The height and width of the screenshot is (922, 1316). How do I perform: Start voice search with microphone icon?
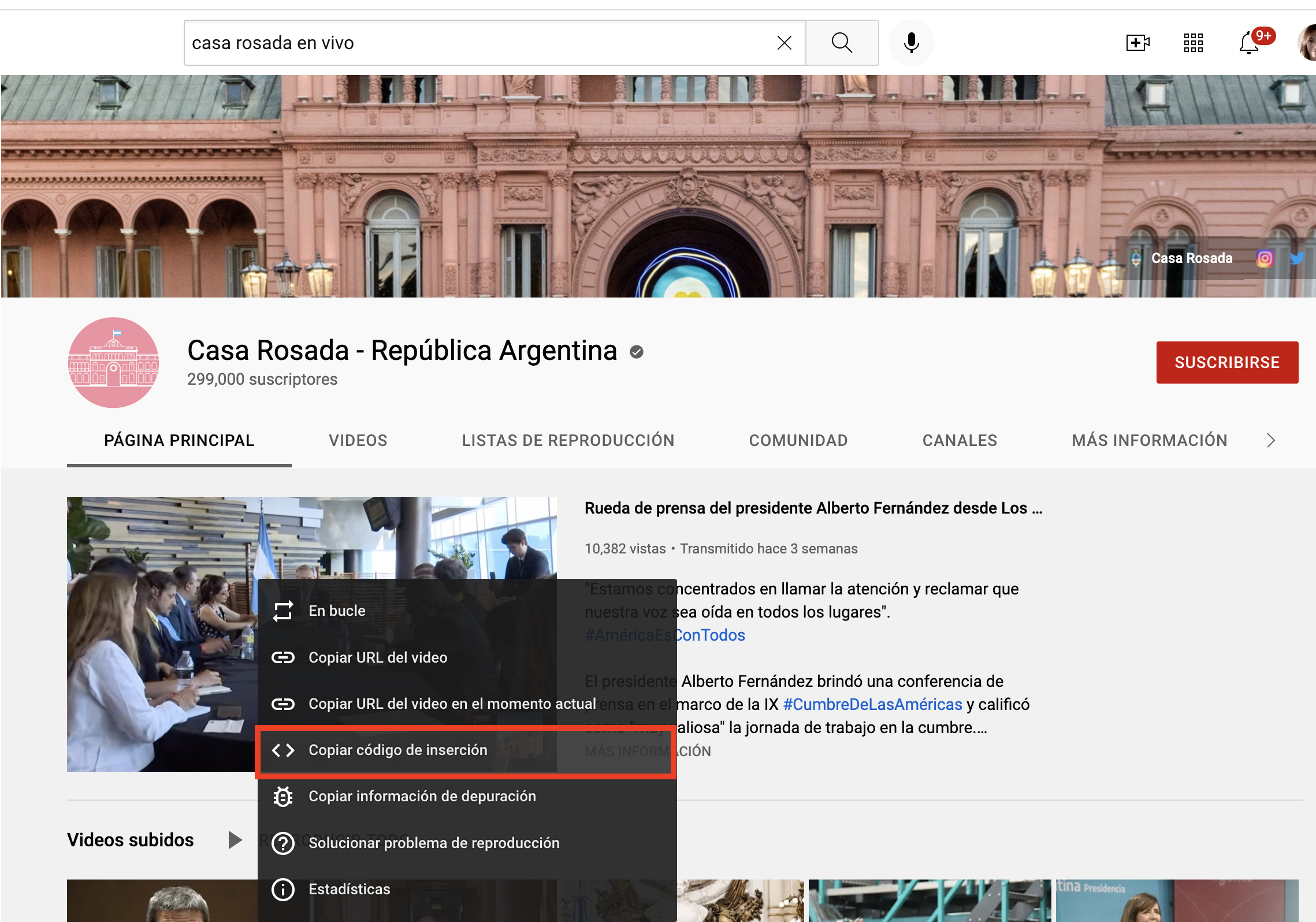911,43
